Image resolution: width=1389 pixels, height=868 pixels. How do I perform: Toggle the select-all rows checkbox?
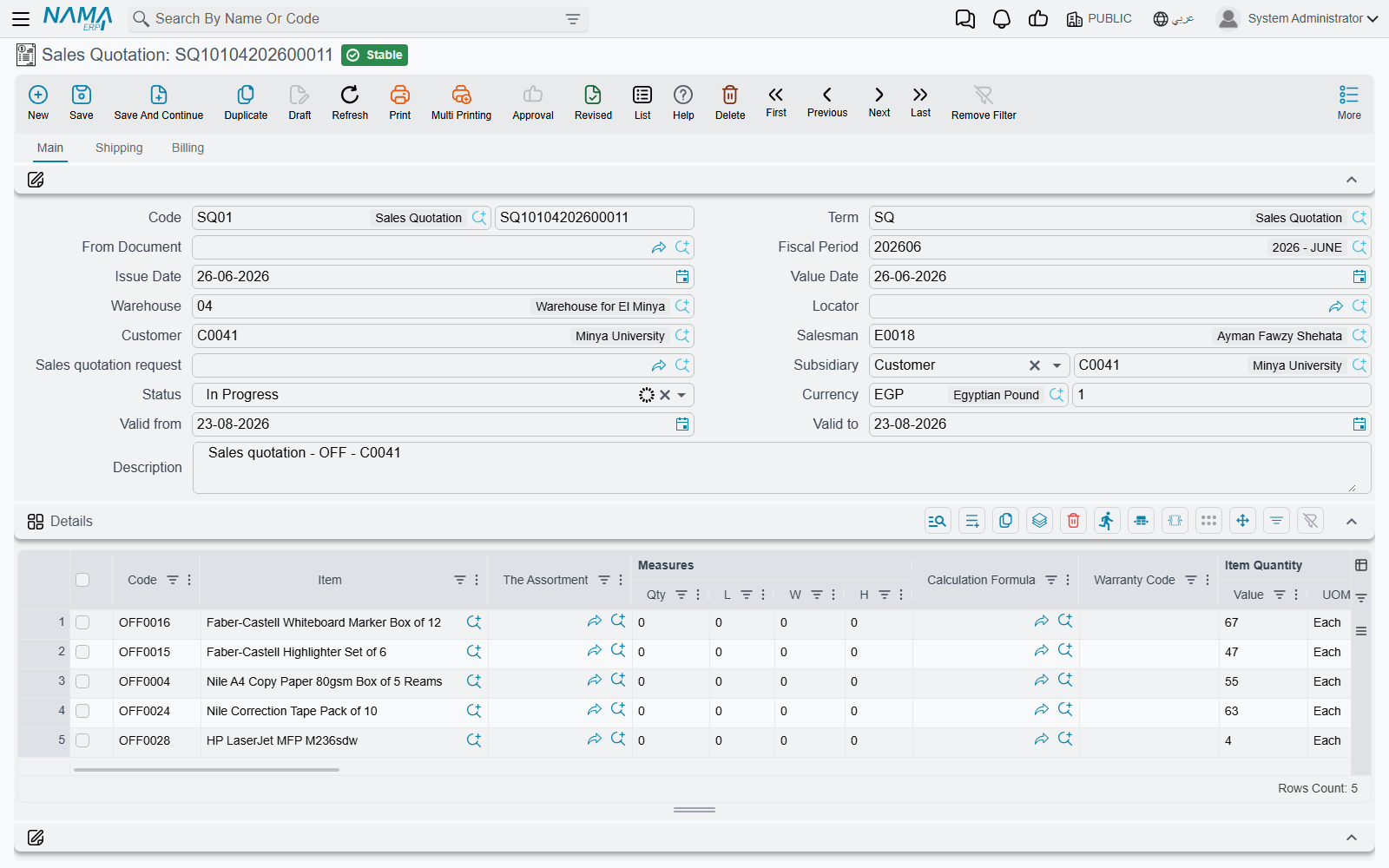(x=82, y=580)
